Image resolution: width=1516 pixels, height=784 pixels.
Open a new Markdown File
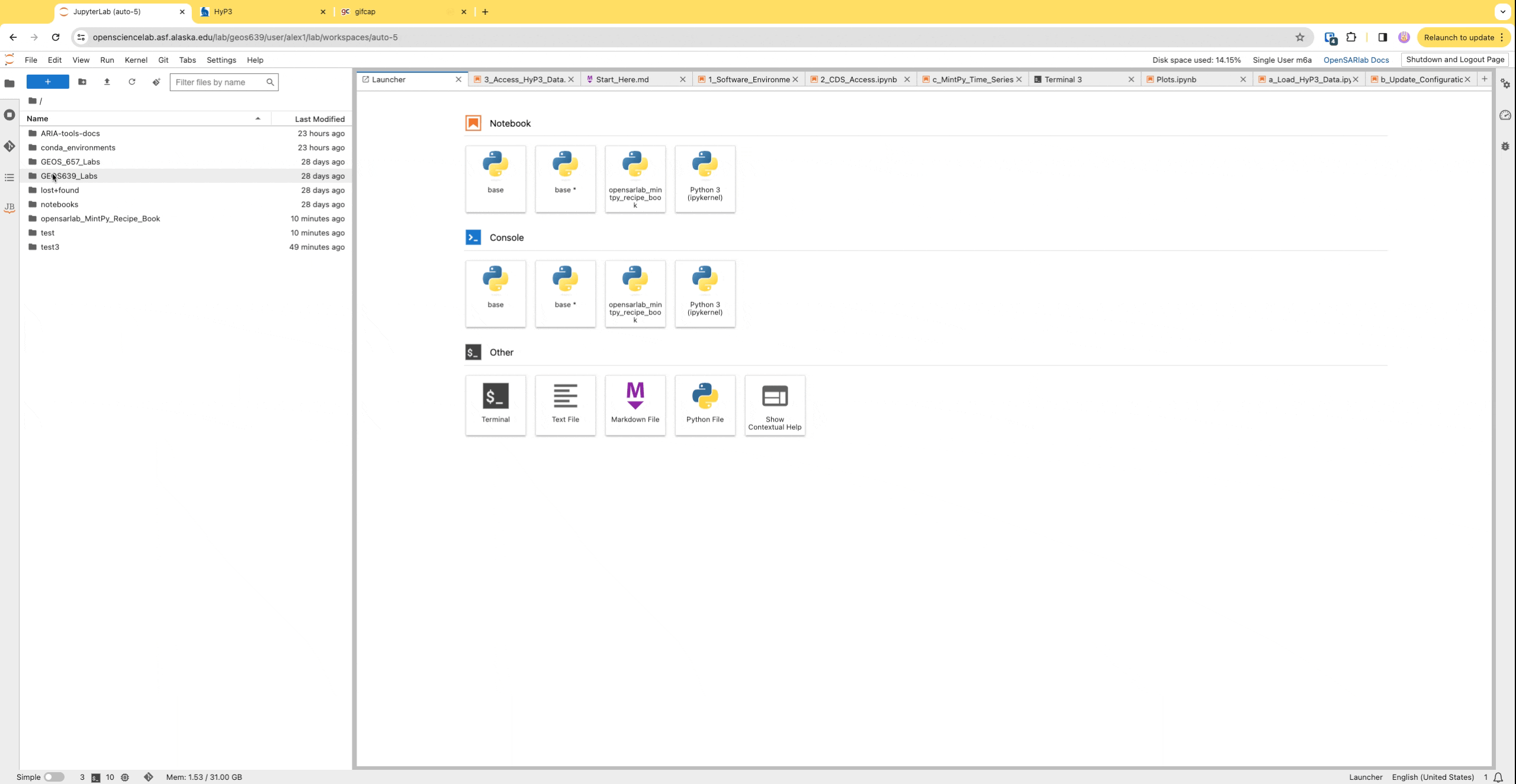tap(635, 403)
